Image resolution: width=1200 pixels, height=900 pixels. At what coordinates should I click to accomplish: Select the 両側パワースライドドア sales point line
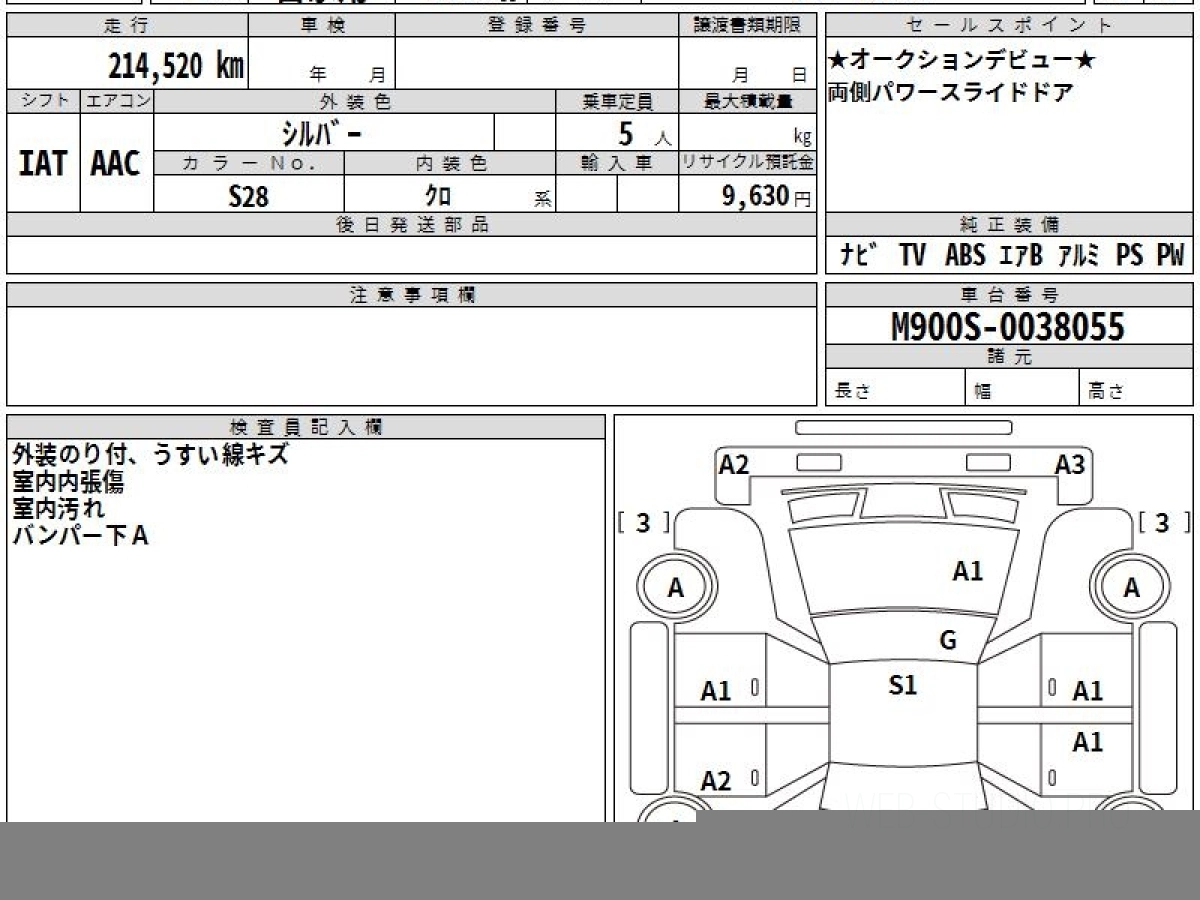tap(950, 93)
